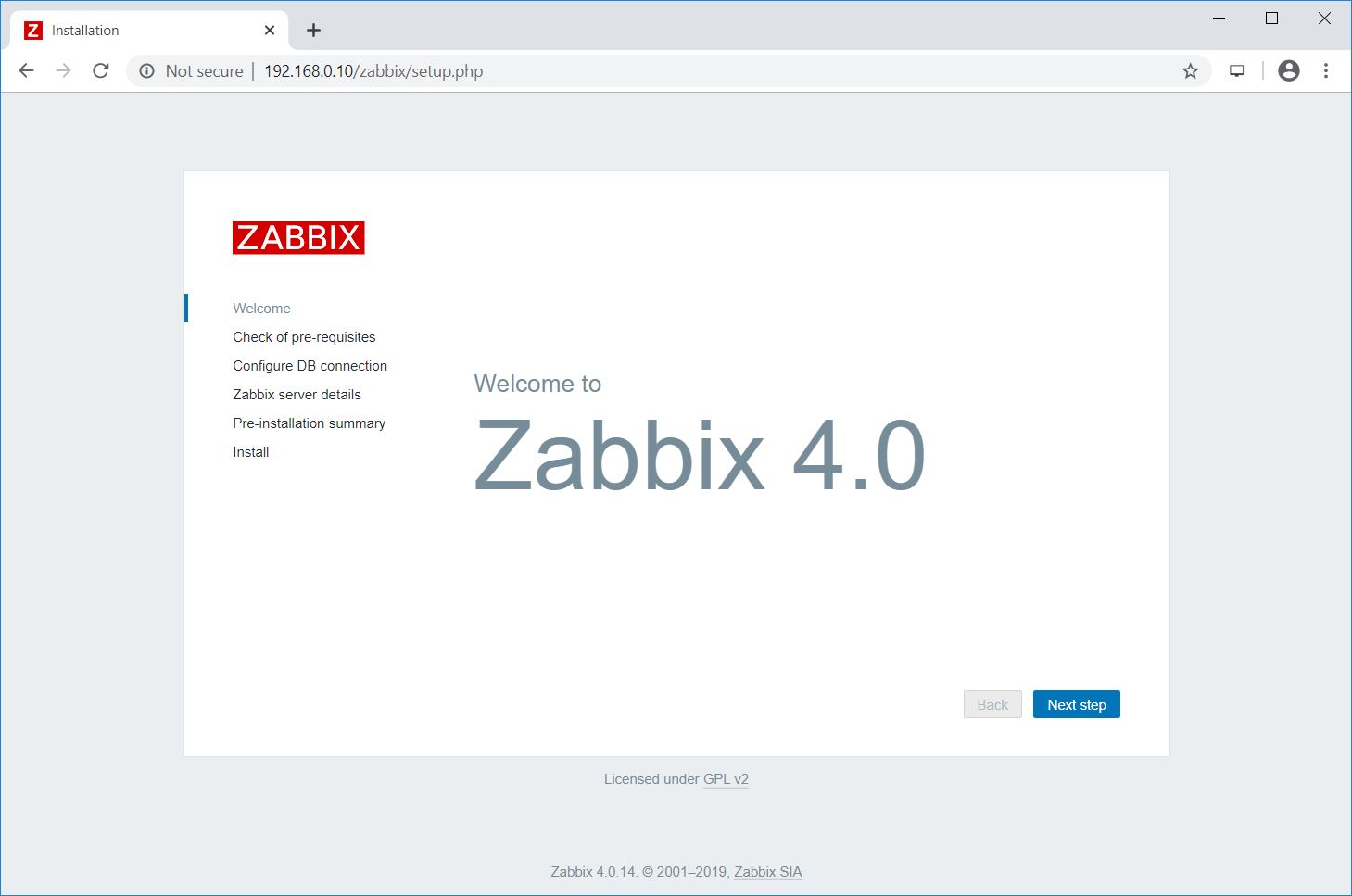The image size is (1352, 896).
Task: Open the Not secure site info icon
Action: 146,70
